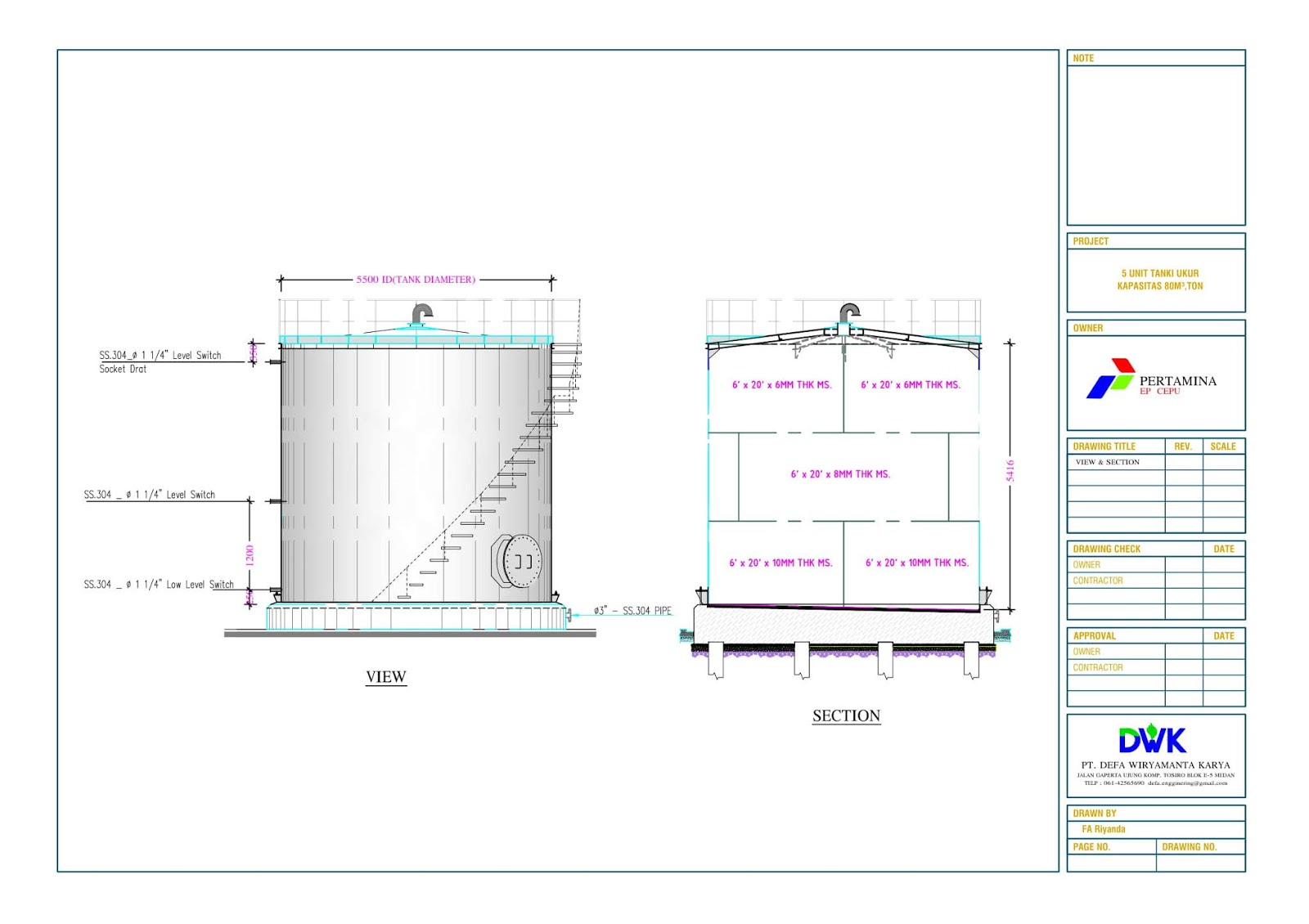Switch to the SECTION drawing label
1309x924 pixels.
(846, 715)
